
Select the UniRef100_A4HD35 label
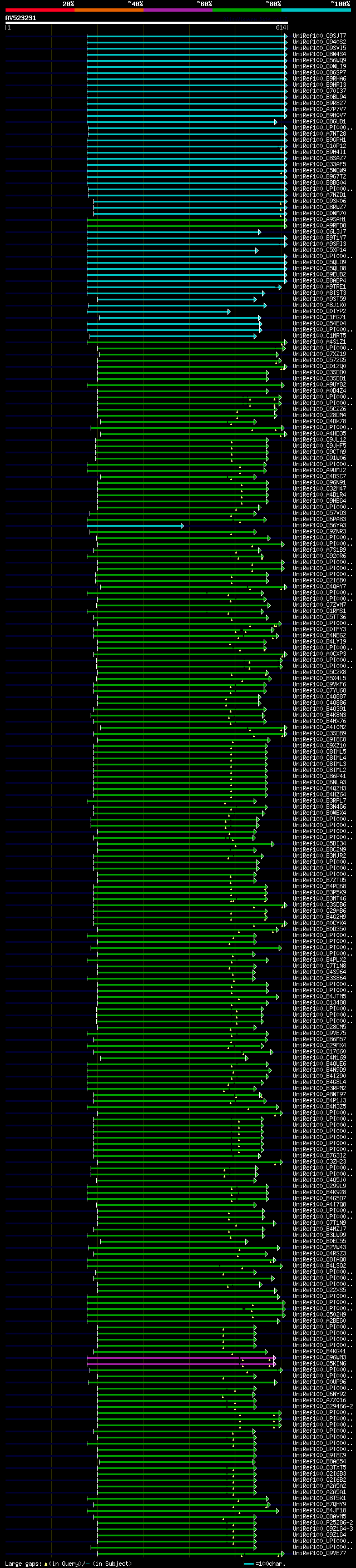[x=319, y=433]
